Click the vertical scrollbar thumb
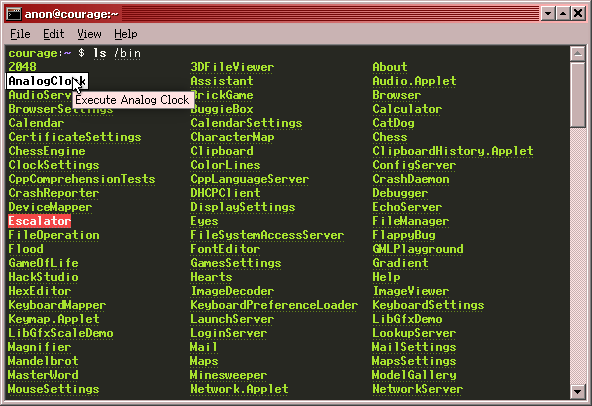592x406 pixels. coord(577,94)
